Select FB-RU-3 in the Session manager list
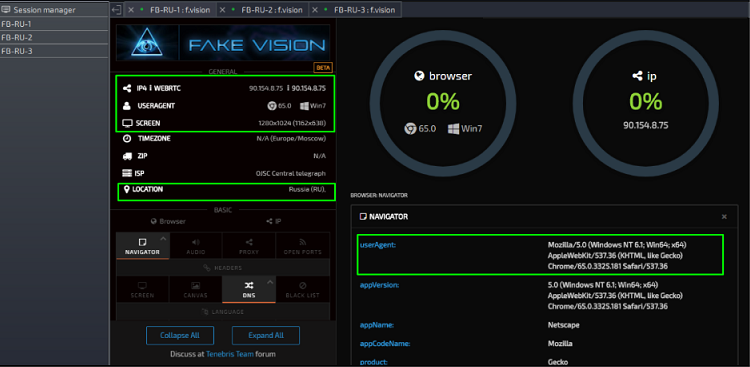750x367 pixels. 55,51
